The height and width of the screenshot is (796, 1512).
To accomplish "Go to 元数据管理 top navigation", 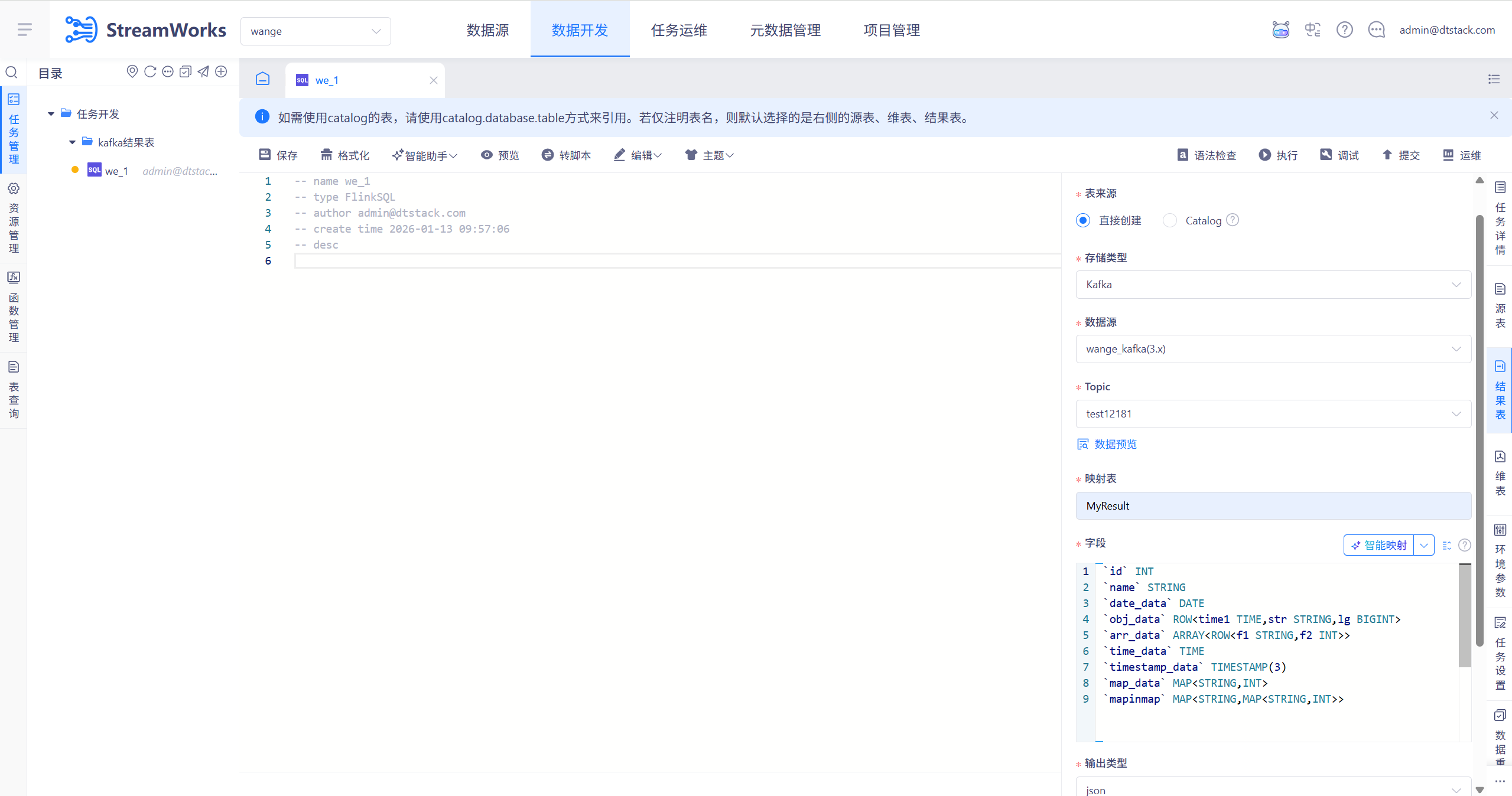I will [785, 30].
